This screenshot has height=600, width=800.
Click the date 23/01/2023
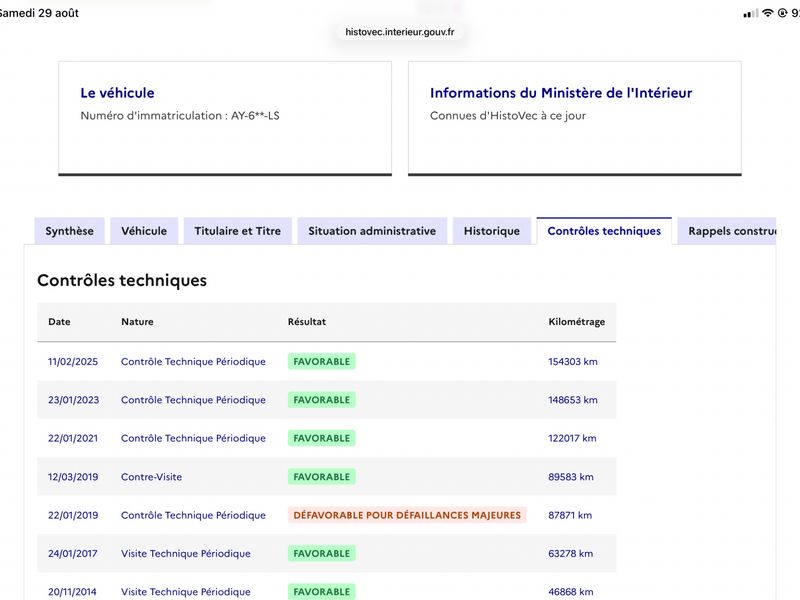(73, 400)
